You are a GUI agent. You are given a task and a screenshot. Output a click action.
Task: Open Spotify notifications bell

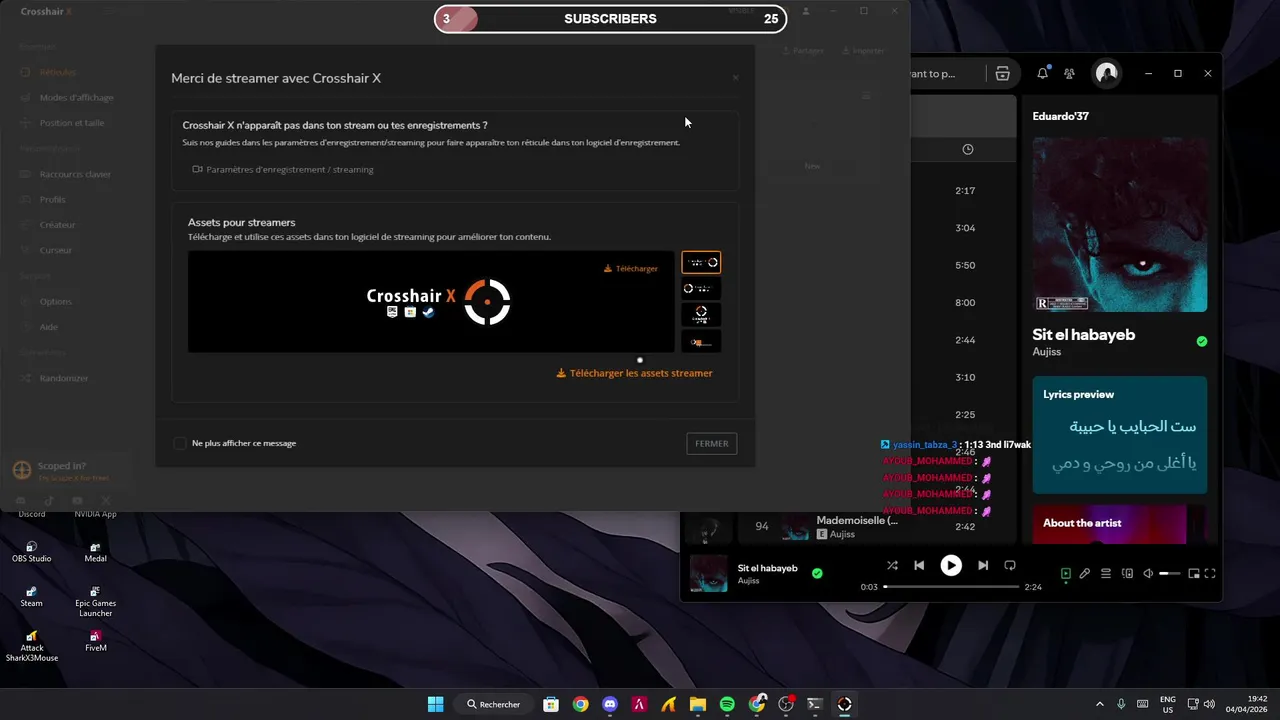[x=1043, y=73]
